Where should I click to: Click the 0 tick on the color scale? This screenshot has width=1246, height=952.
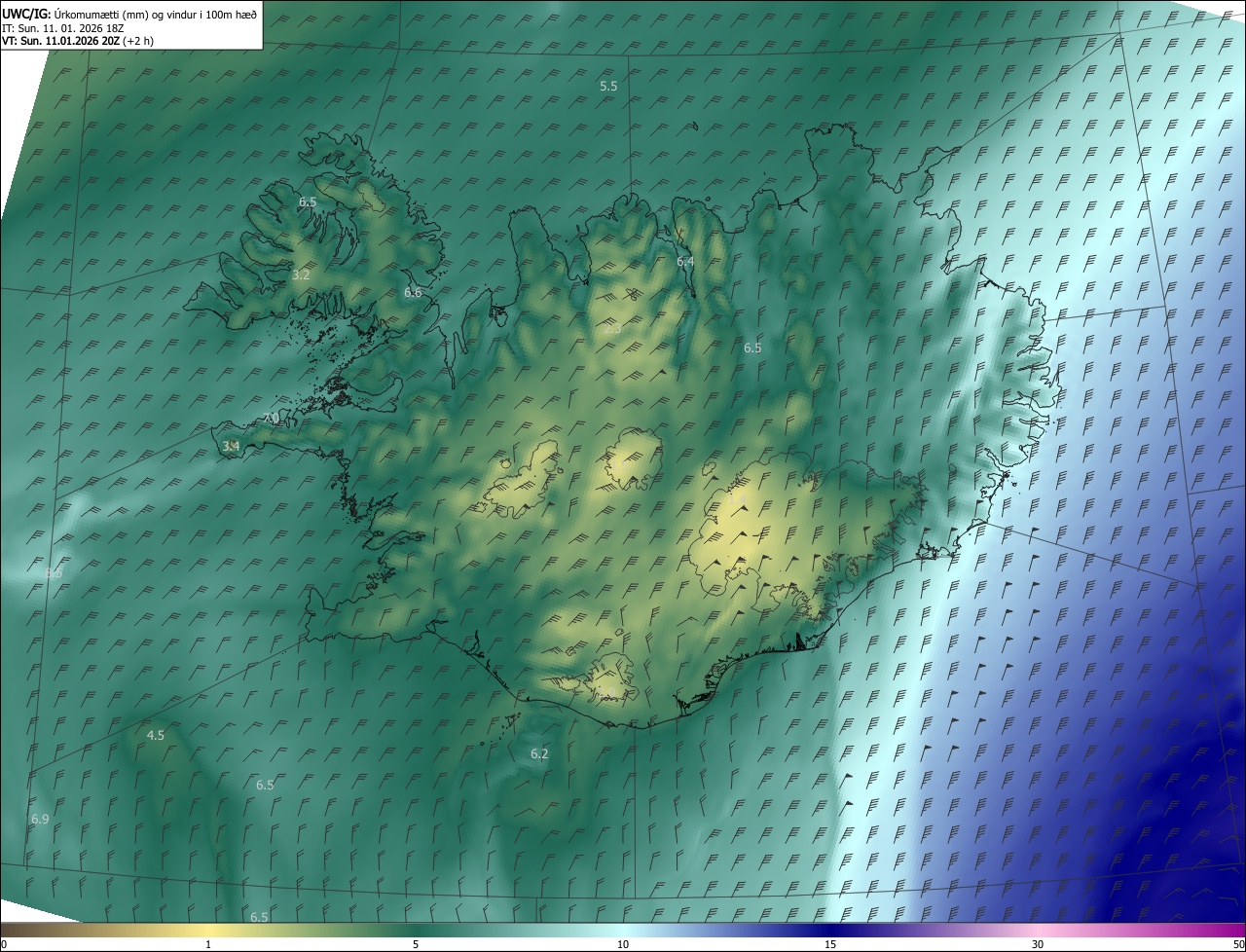tap(4, 945)
